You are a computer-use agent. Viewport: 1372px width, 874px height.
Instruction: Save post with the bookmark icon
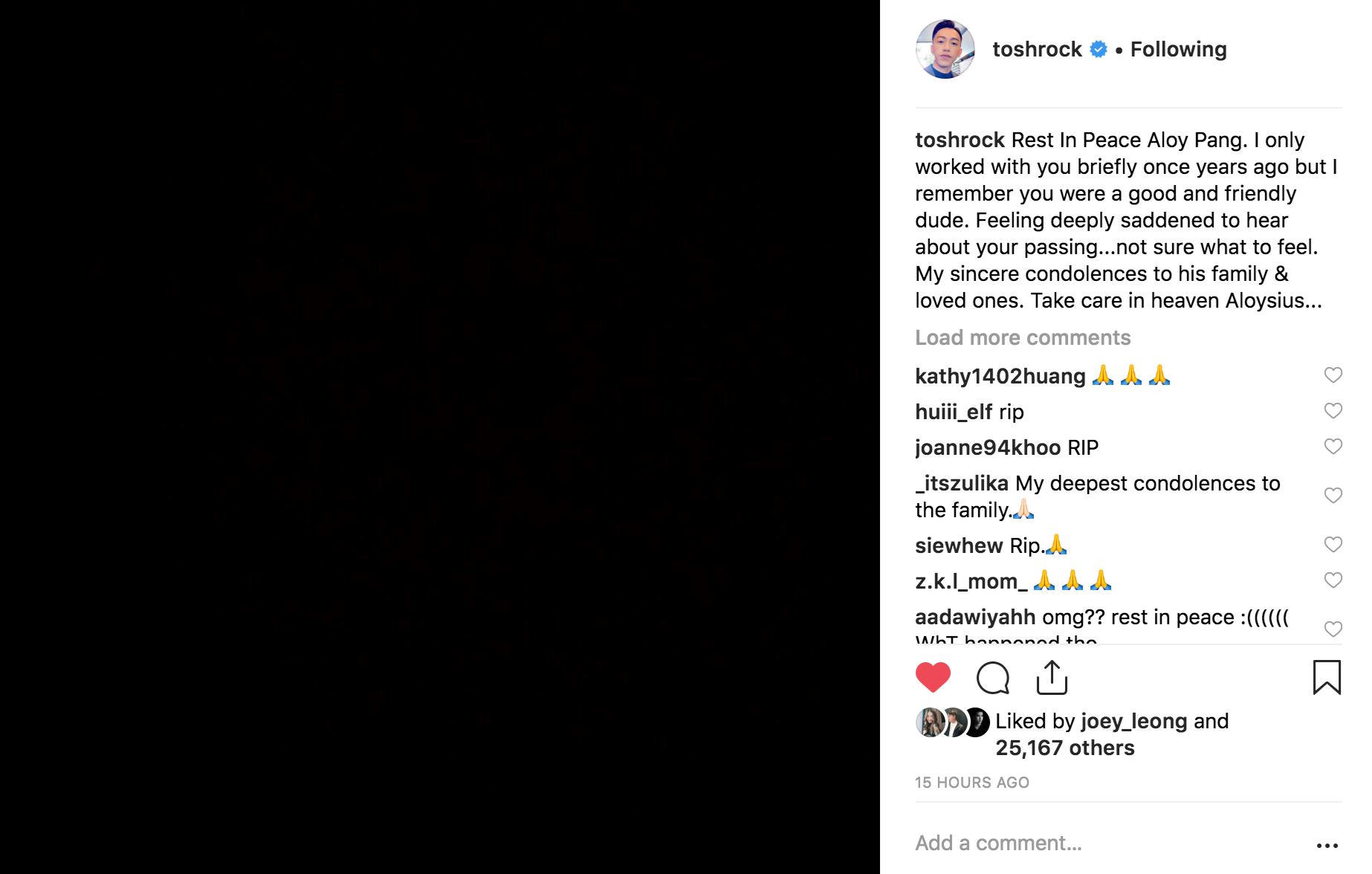tap(1327, 677)
